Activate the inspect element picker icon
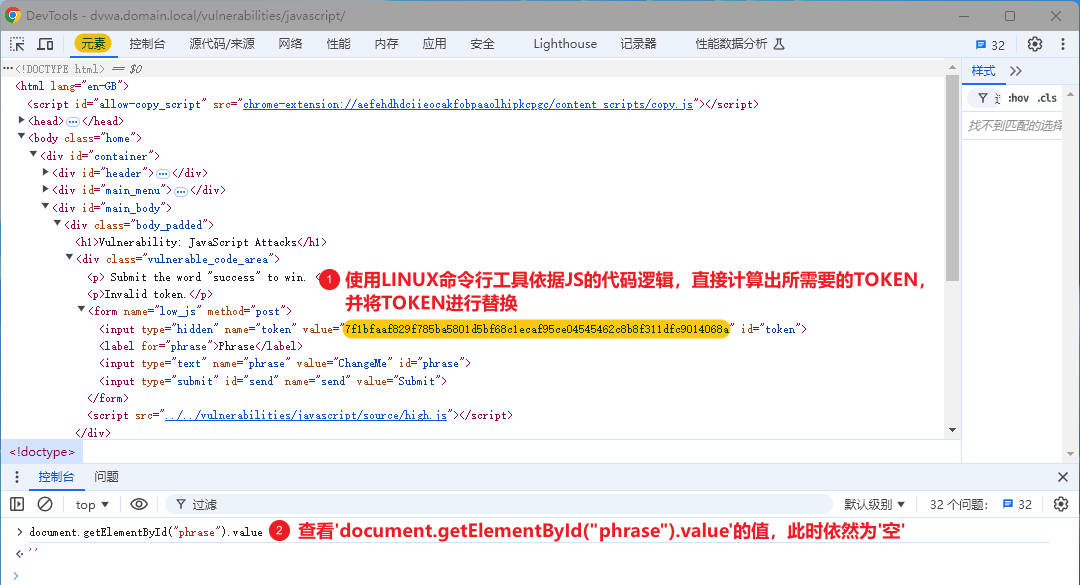This screenshot has height=585, width=1080. point(17,44)
